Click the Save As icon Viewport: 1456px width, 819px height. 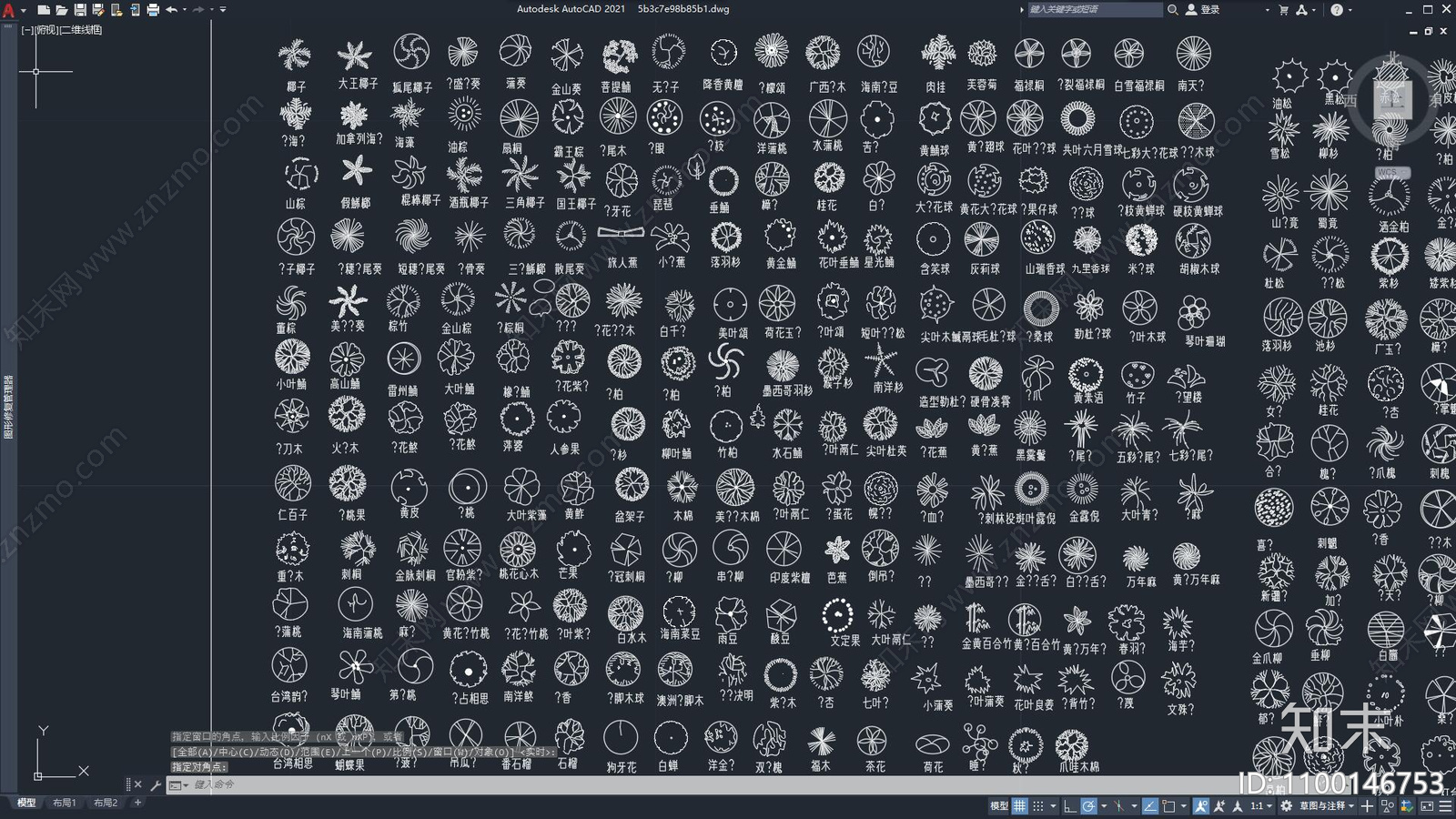coord(97,9)
